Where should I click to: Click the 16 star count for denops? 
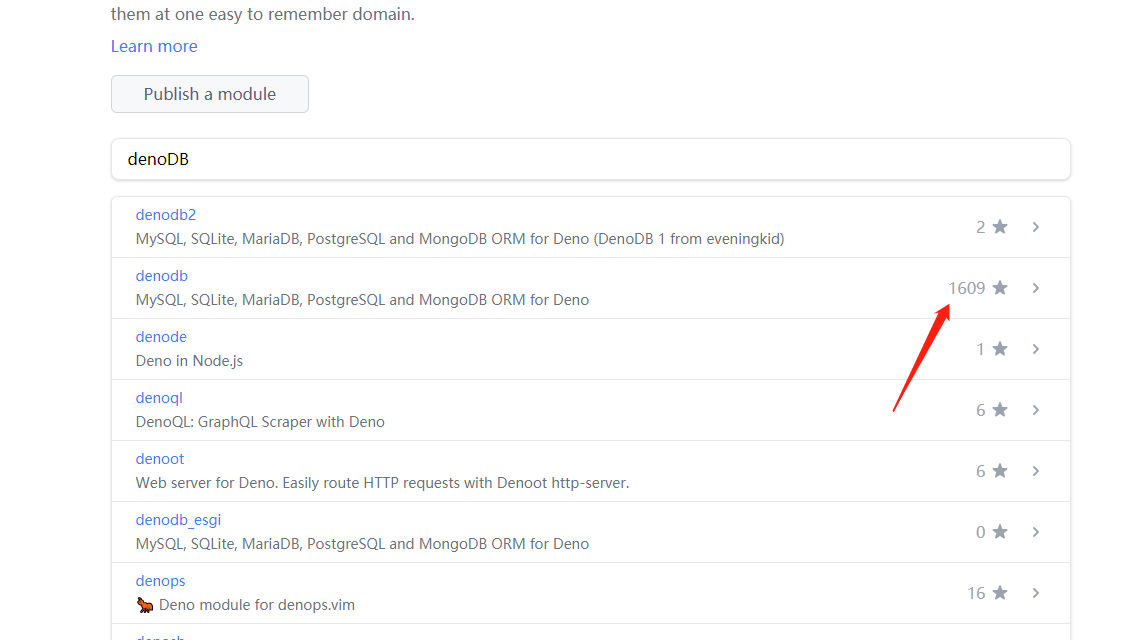coord(976,593)
